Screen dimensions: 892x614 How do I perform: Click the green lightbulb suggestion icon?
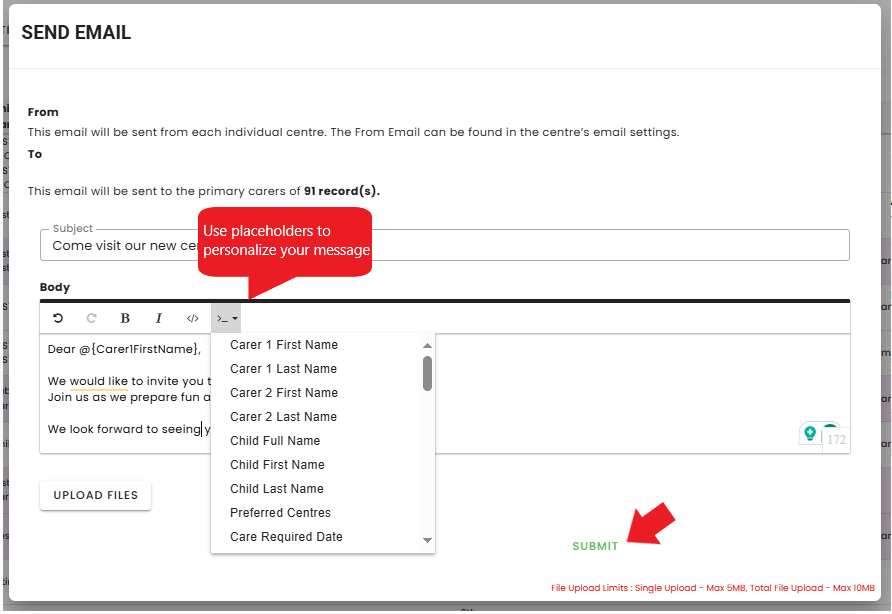click(810, 434)
